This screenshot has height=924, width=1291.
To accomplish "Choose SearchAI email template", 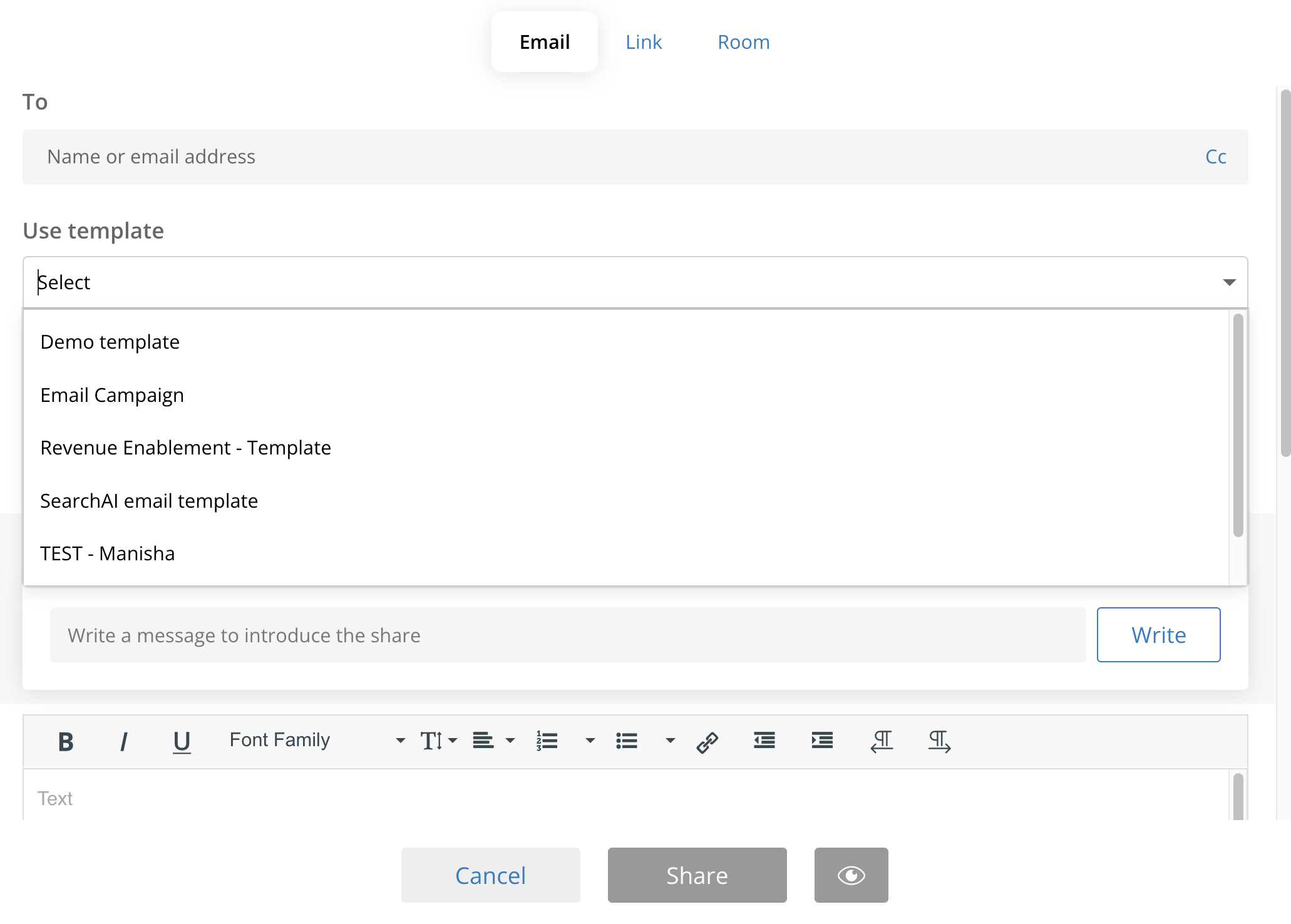I will click(626, 501).
